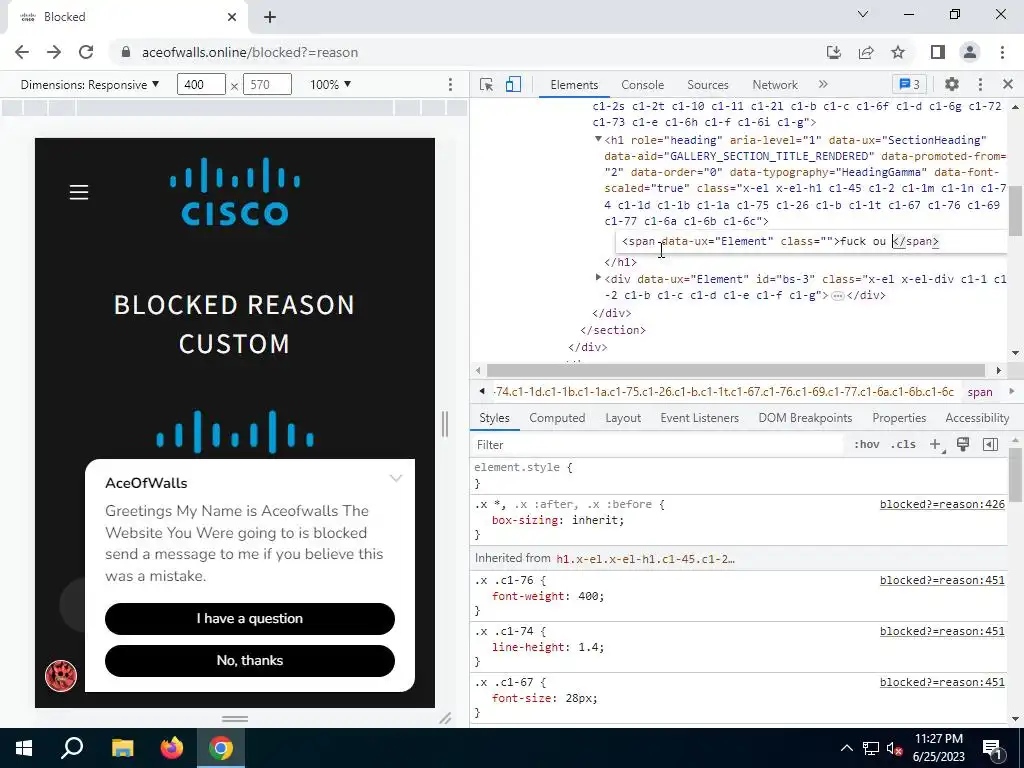Expand the div id bs-3 node
The width and height of the screenshot is (1024, 768).
(x=598, y=278)
